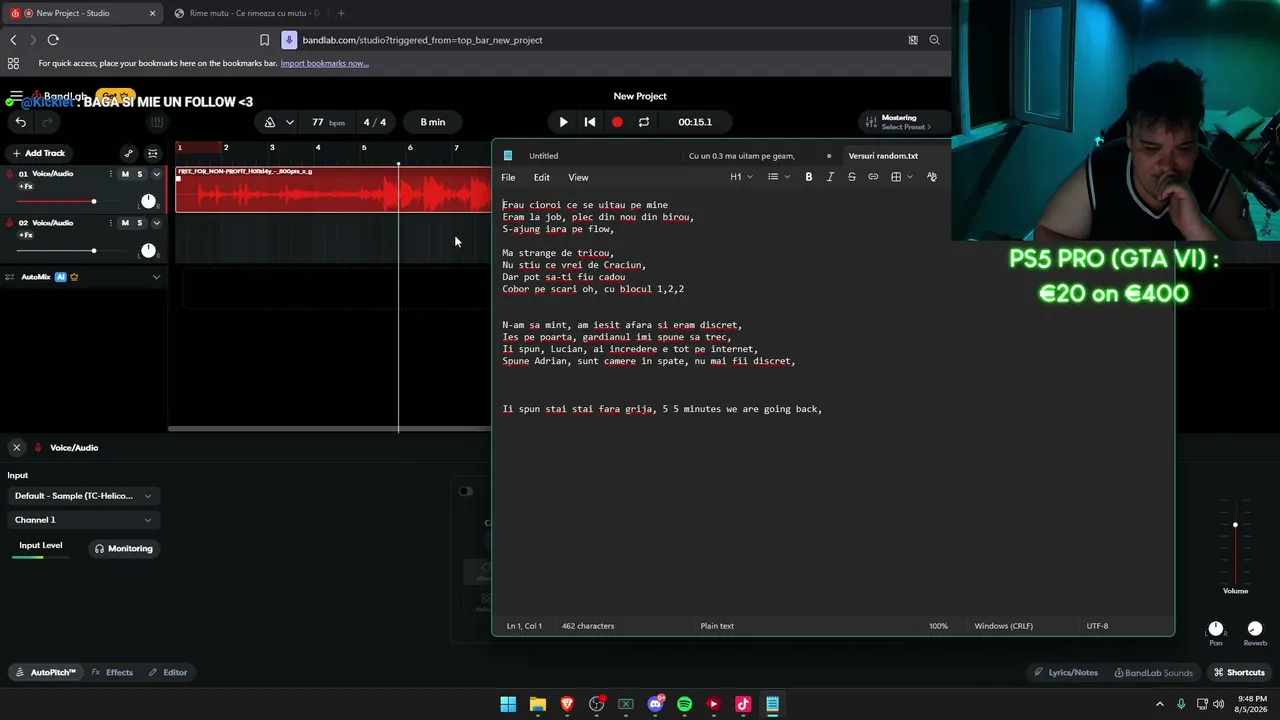Open BandLab Sounds
This screenshot has width=1280, height=720.
[1153, 673]
